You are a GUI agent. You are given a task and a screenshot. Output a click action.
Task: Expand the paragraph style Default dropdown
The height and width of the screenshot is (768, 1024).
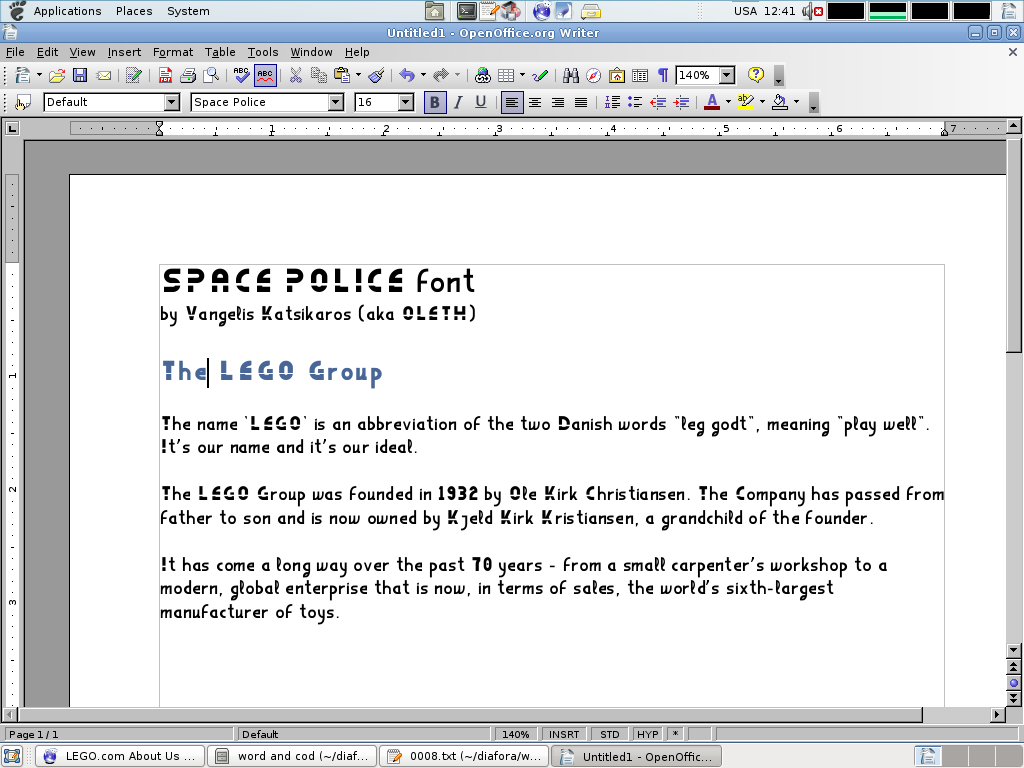(x=172, y=102)
